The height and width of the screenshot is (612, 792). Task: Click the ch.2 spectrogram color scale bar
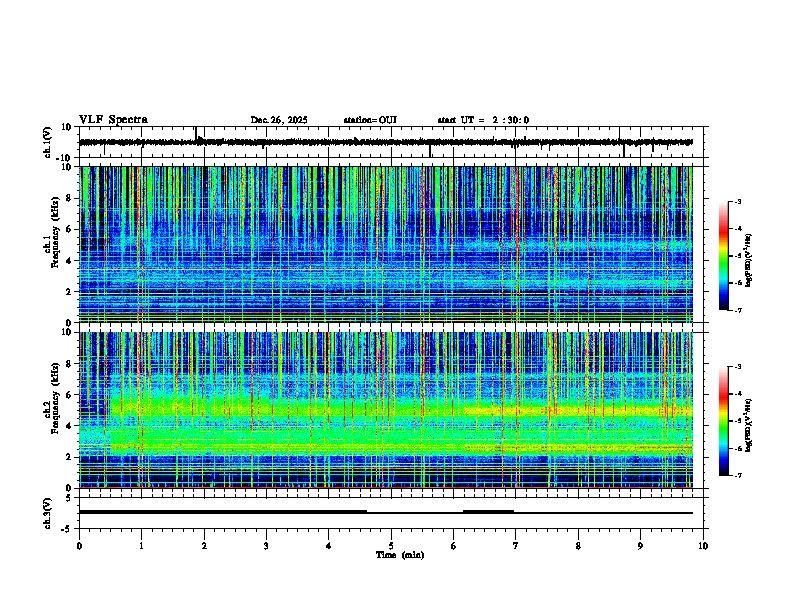[724, 421]
